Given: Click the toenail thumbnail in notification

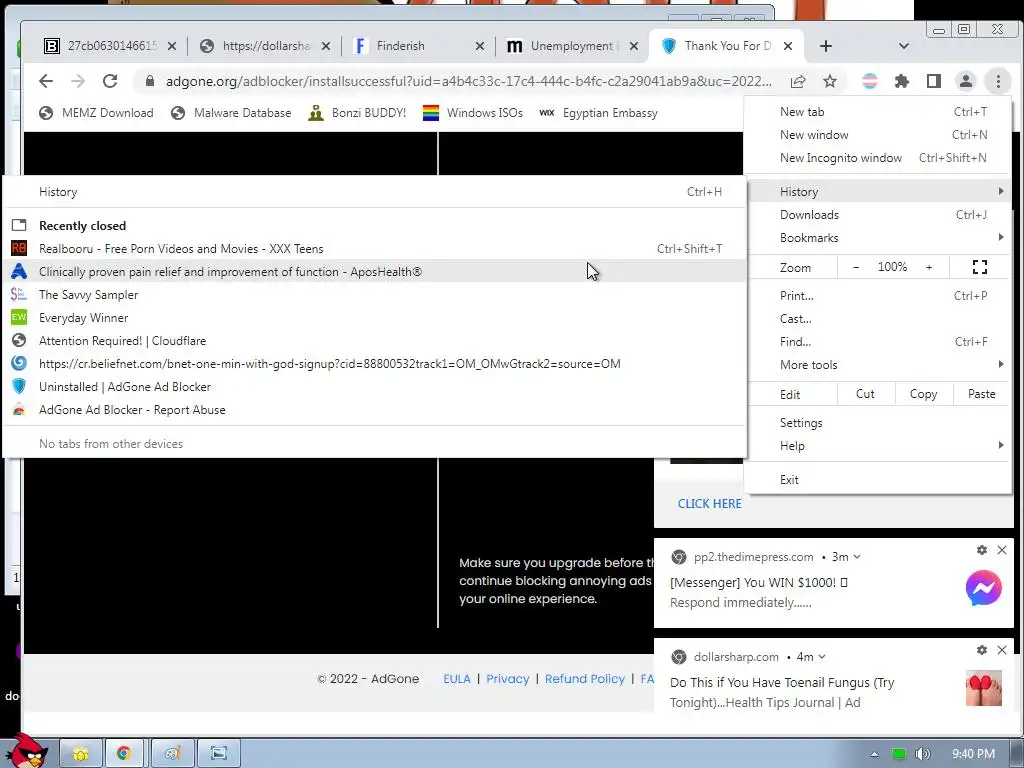Looking at the screenshot, I should coord(984,688).
